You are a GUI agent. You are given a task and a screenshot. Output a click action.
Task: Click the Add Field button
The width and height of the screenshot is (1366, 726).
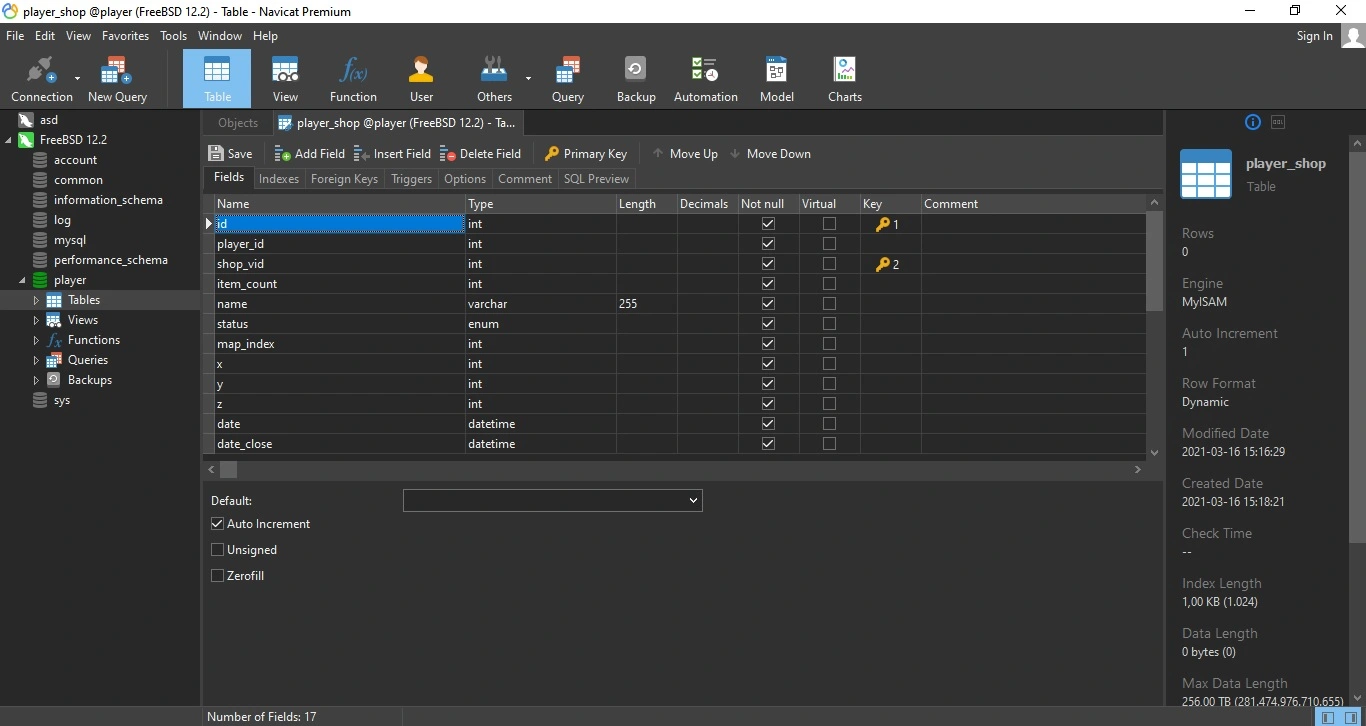click(309, 154)
